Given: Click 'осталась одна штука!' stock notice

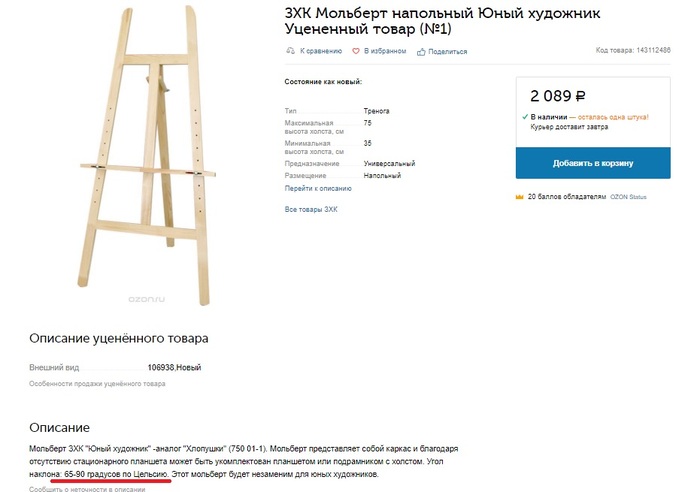Looking at the screenshot, I should click(613, 117).
